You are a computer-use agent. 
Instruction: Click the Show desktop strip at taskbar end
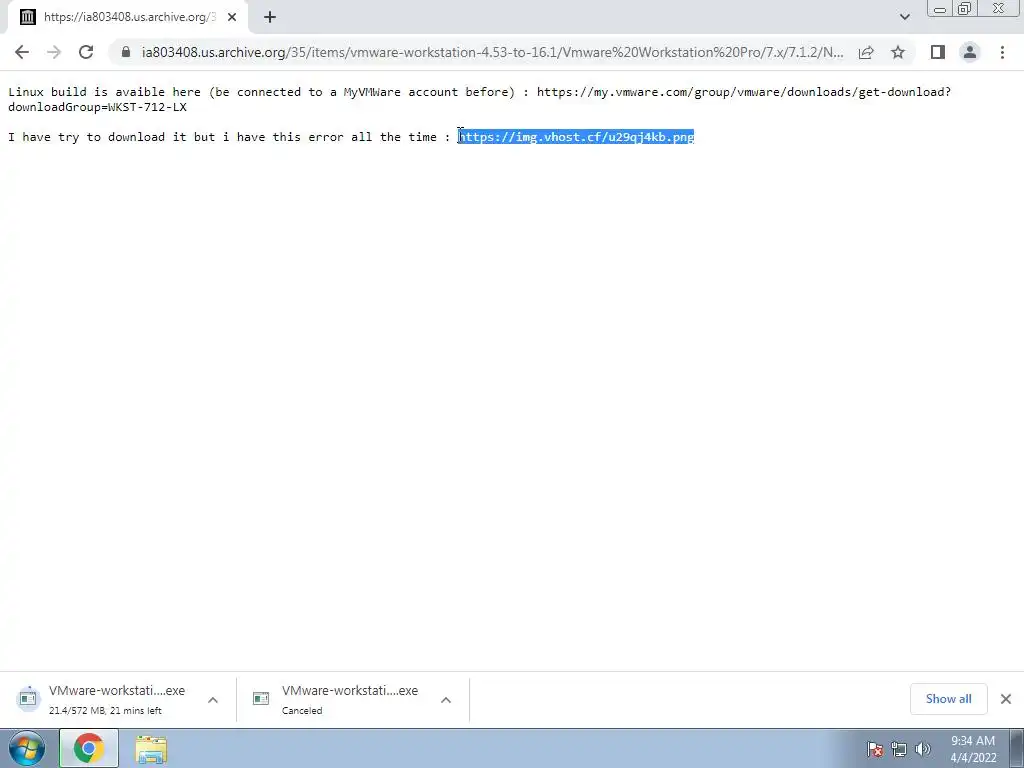1017,748
